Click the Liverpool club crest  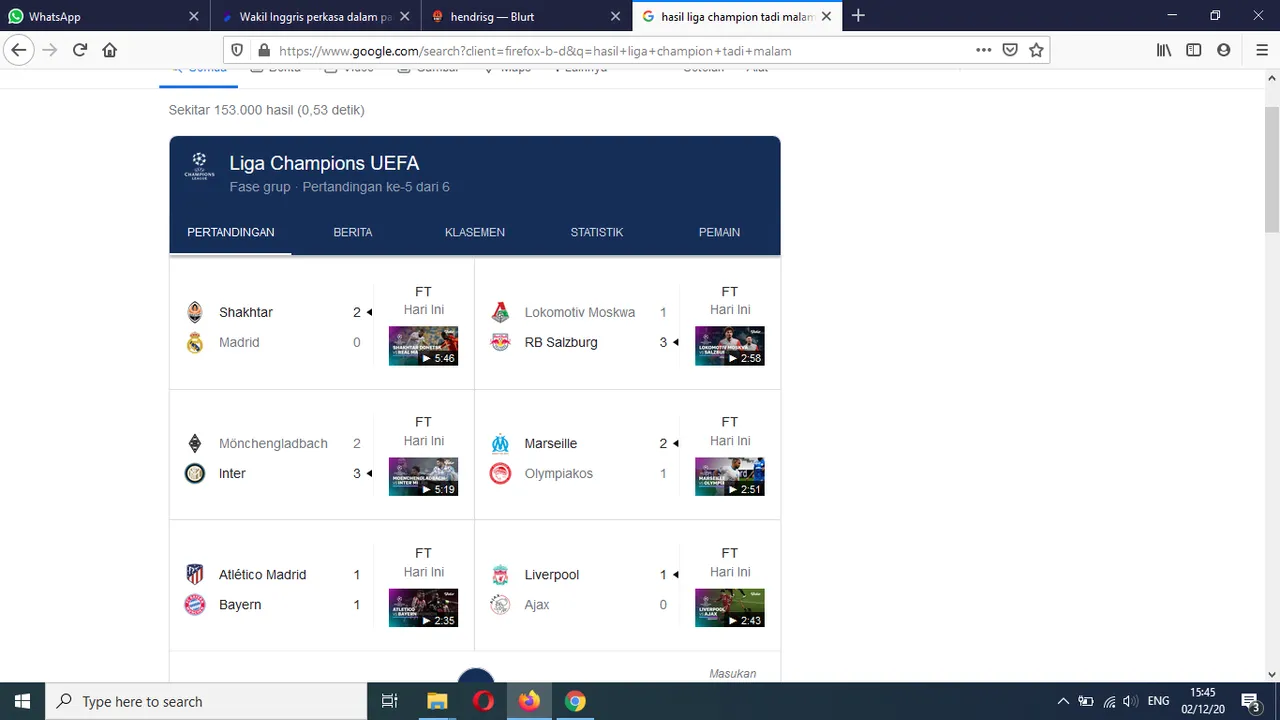[x=501, y=574]
